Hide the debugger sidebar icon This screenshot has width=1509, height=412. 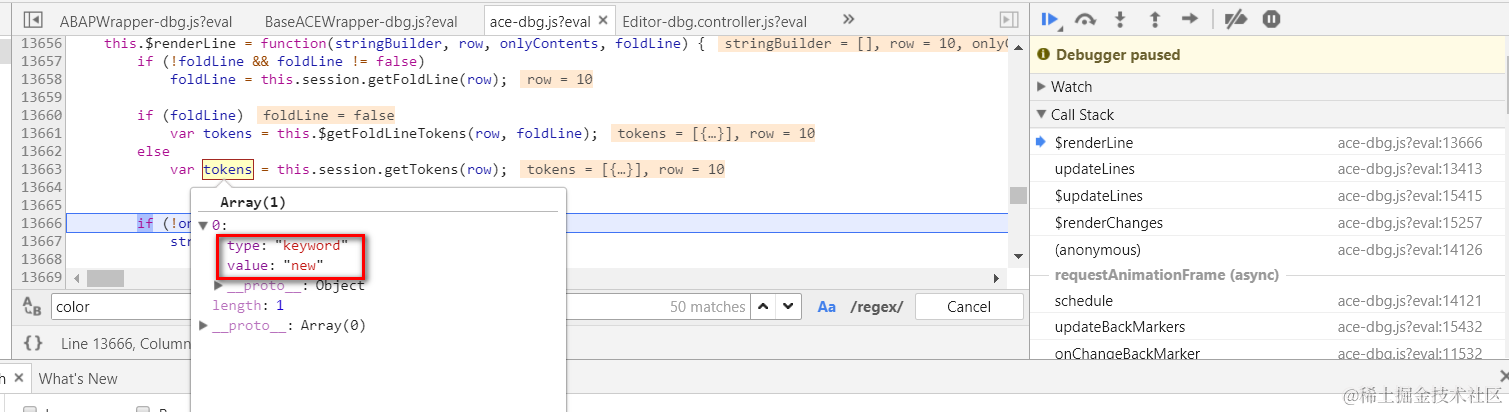1009,20
